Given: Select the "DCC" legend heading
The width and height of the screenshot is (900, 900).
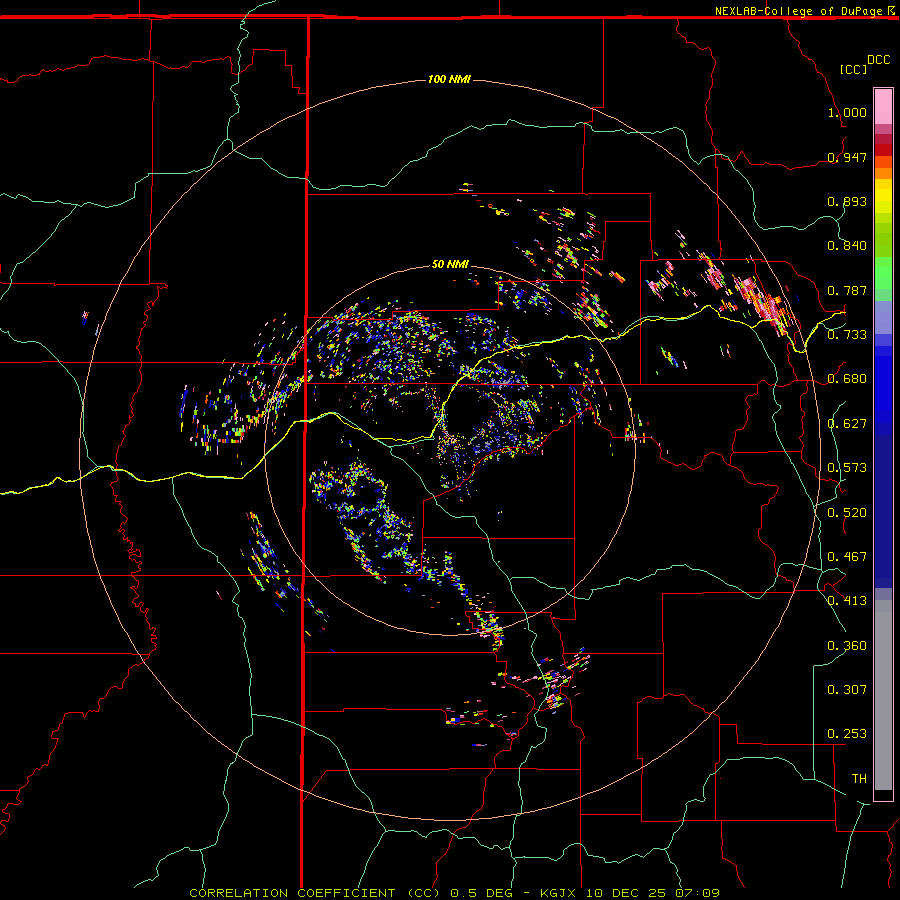Looking at the screenshot, I should (x=879, y=60).
